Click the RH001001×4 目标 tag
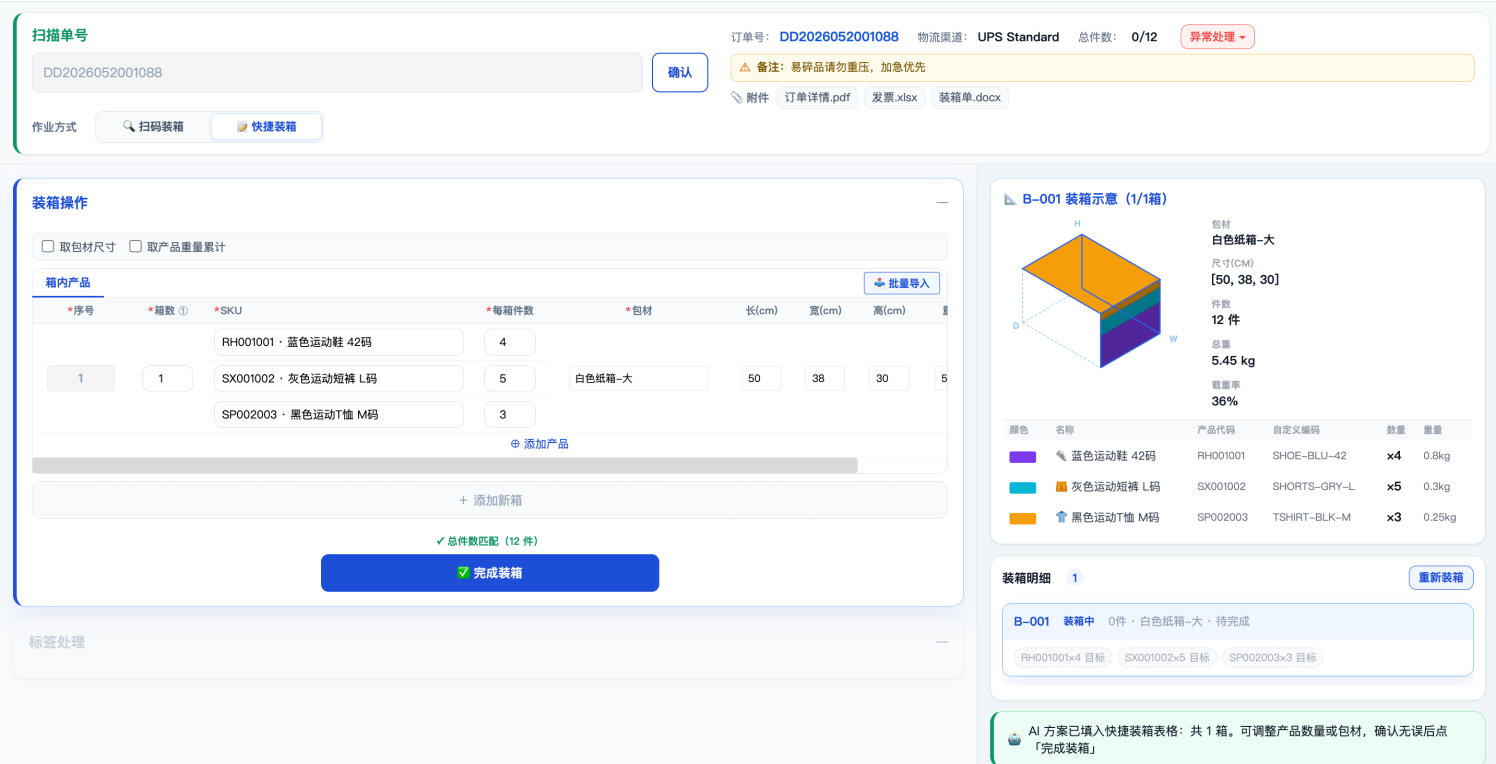 click(1063, 658)
